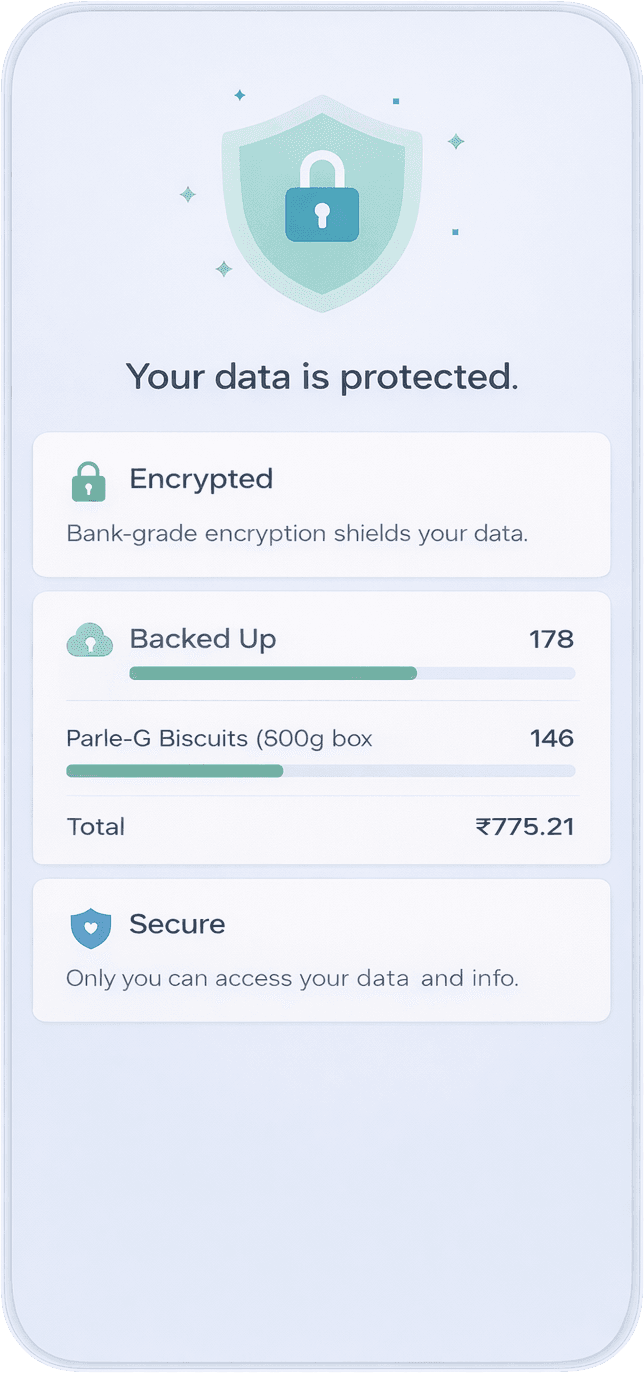644x1373 pixels.
Task: Click the Backed Up progress bar
Action: (352, 674)
